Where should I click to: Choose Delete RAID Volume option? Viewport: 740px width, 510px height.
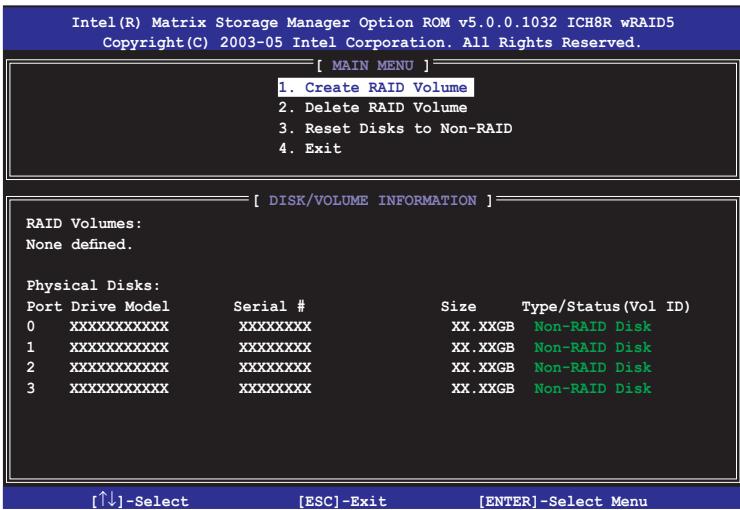click(x=372, y=108)
